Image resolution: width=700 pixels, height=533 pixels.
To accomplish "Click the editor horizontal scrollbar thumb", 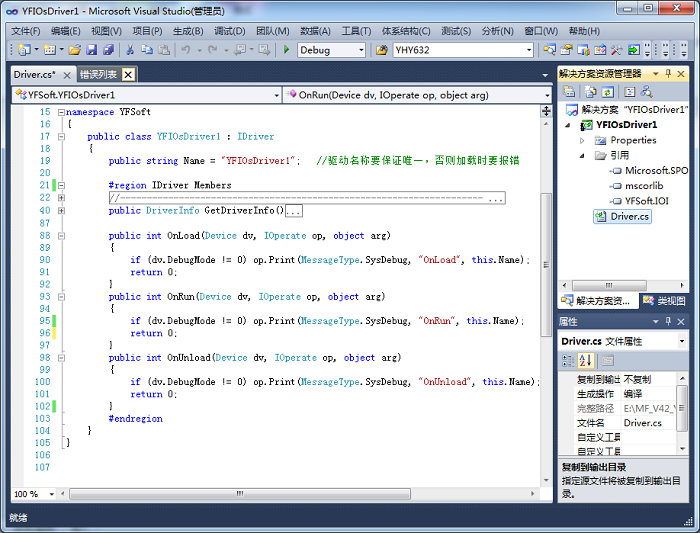I will [240, 494].
